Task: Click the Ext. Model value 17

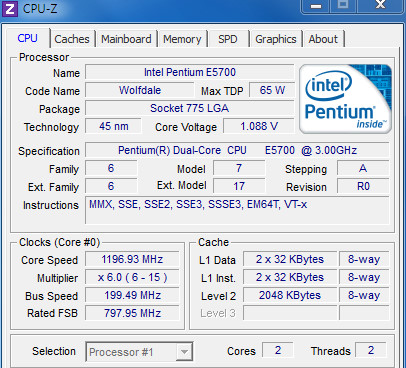Action: point(239,186)
